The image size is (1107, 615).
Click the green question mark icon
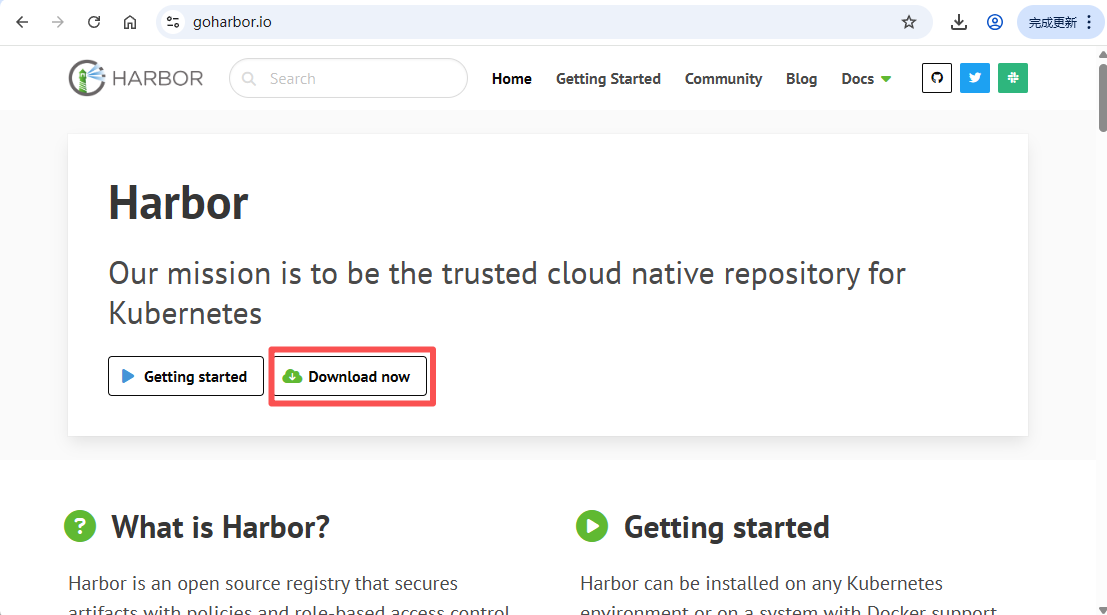coord(80,527)
